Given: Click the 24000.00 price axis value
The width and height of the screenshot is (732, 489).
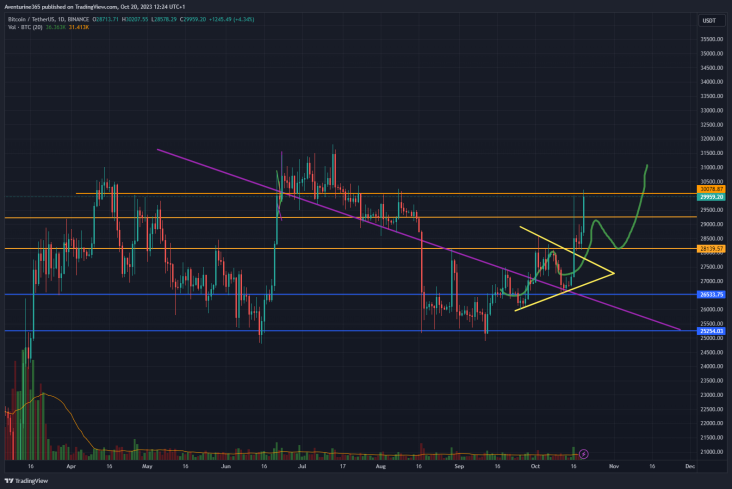Looking at the screenshot, I should [x=711, y=366].
